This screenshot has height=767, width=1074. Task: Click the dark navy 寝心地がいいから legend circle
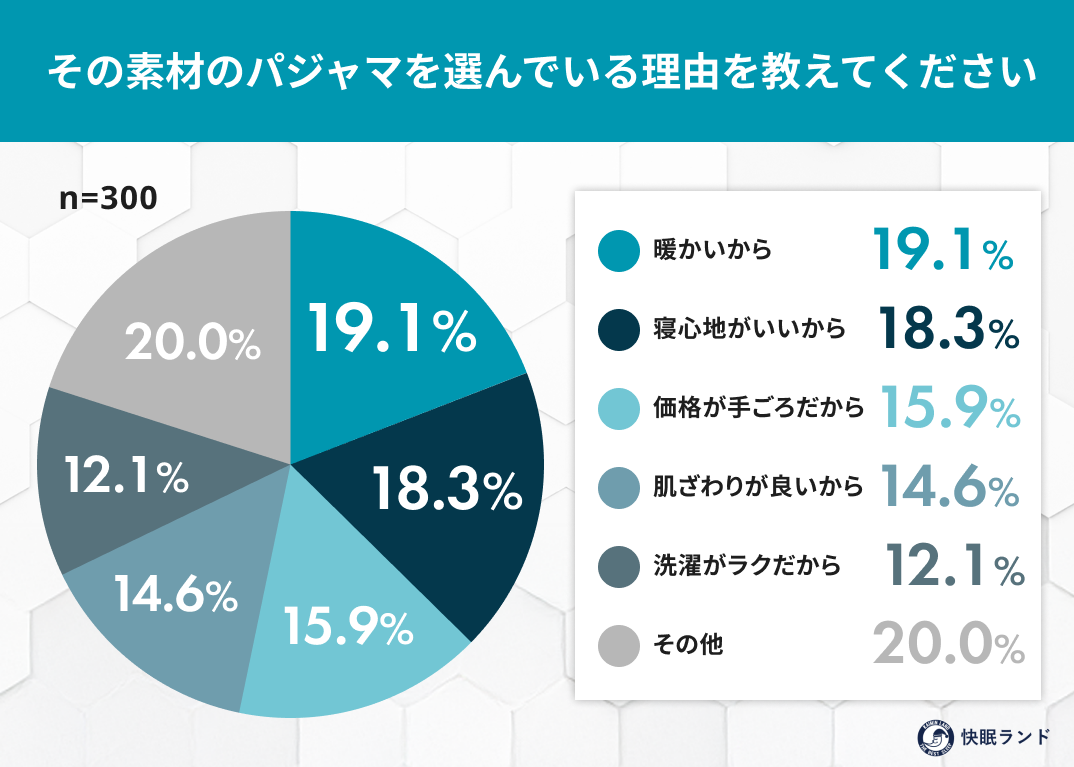coord(619,329)
